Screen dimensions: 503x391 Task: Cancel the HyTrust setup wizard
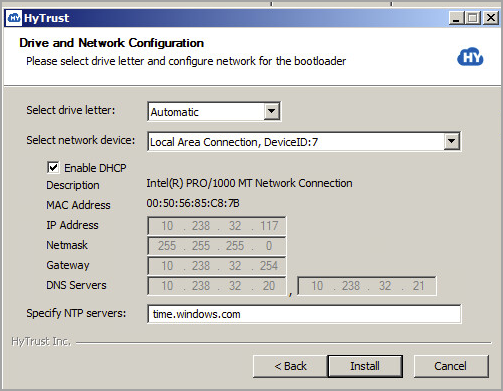[451, 366]
